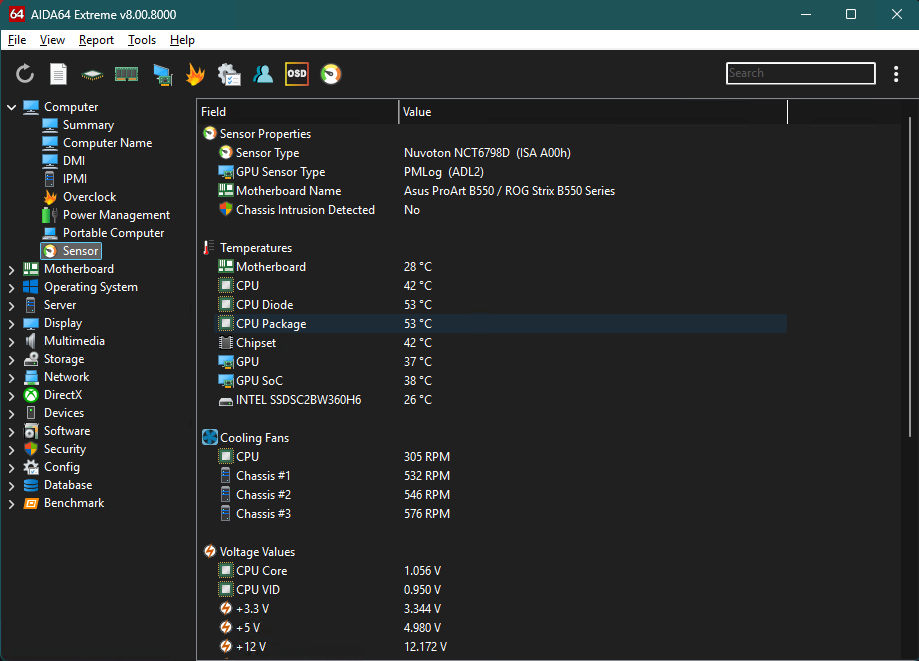Screen dimensions: 919x661
Task: Expand the Benchmark category arrow
Action: click(x=11, y=503)
